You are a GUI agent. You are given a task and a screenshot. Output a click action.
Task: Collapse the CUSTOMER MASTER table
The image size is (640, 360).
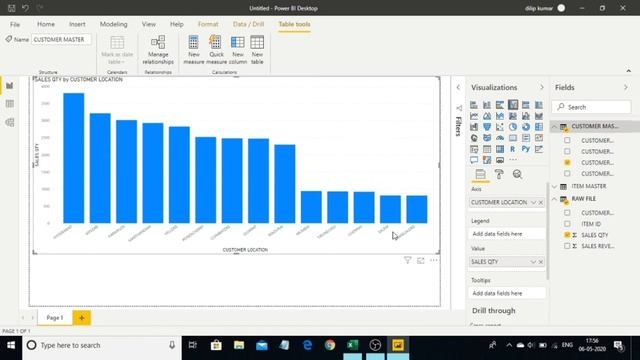(554, 127)
